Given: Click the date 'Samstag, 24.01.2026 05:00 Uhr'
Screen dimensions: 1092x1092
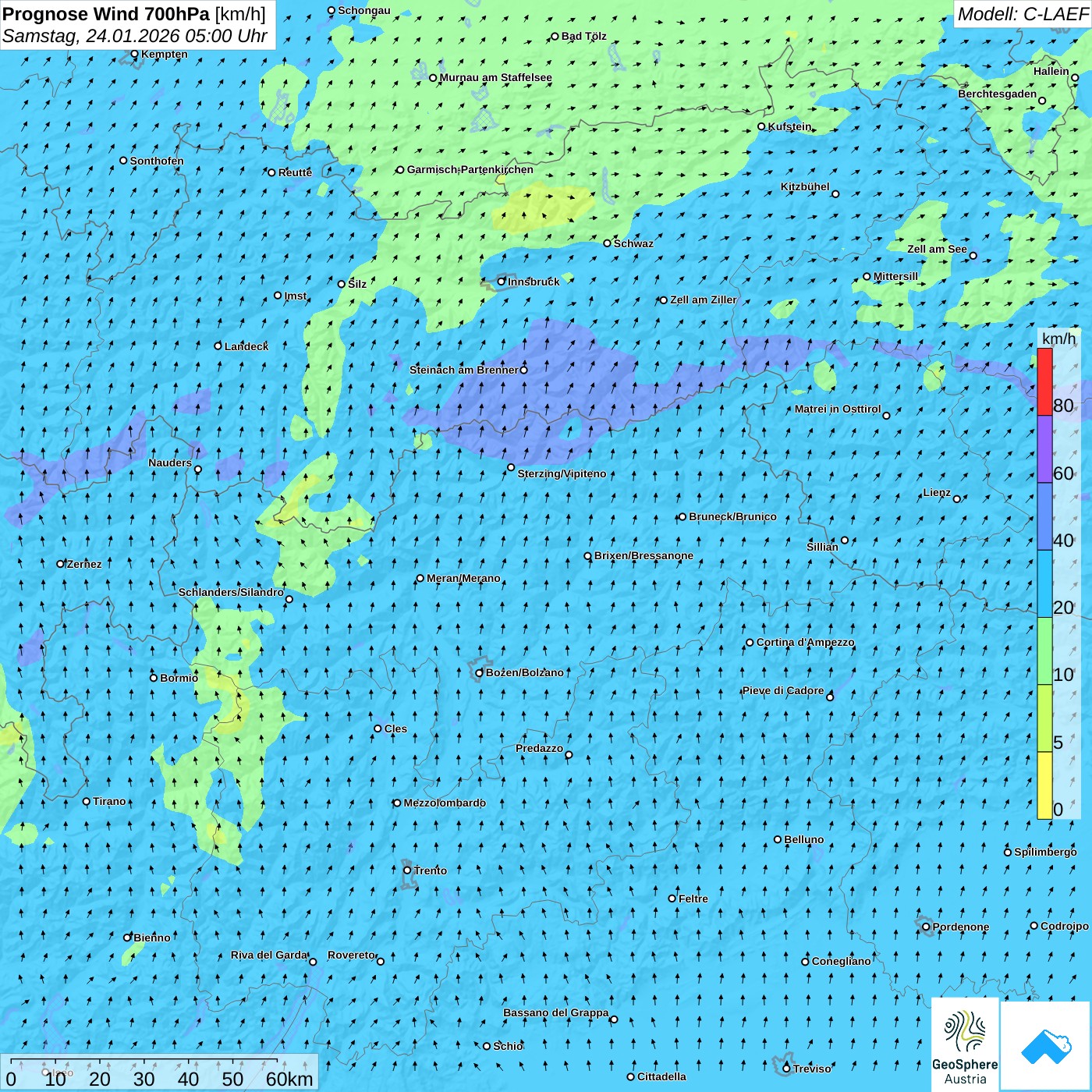Looking at the screenshot, I should pos(135,36).
